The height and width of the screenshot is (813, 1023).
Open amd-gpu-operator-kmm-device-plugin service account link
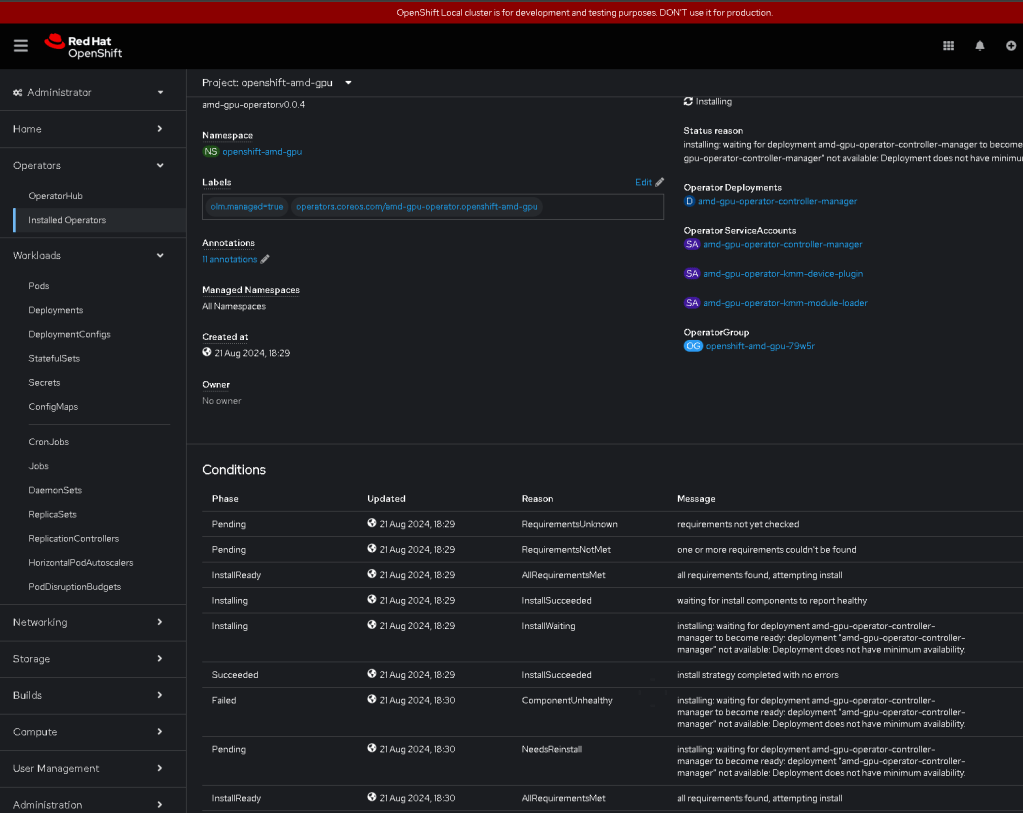coord(783,273)
